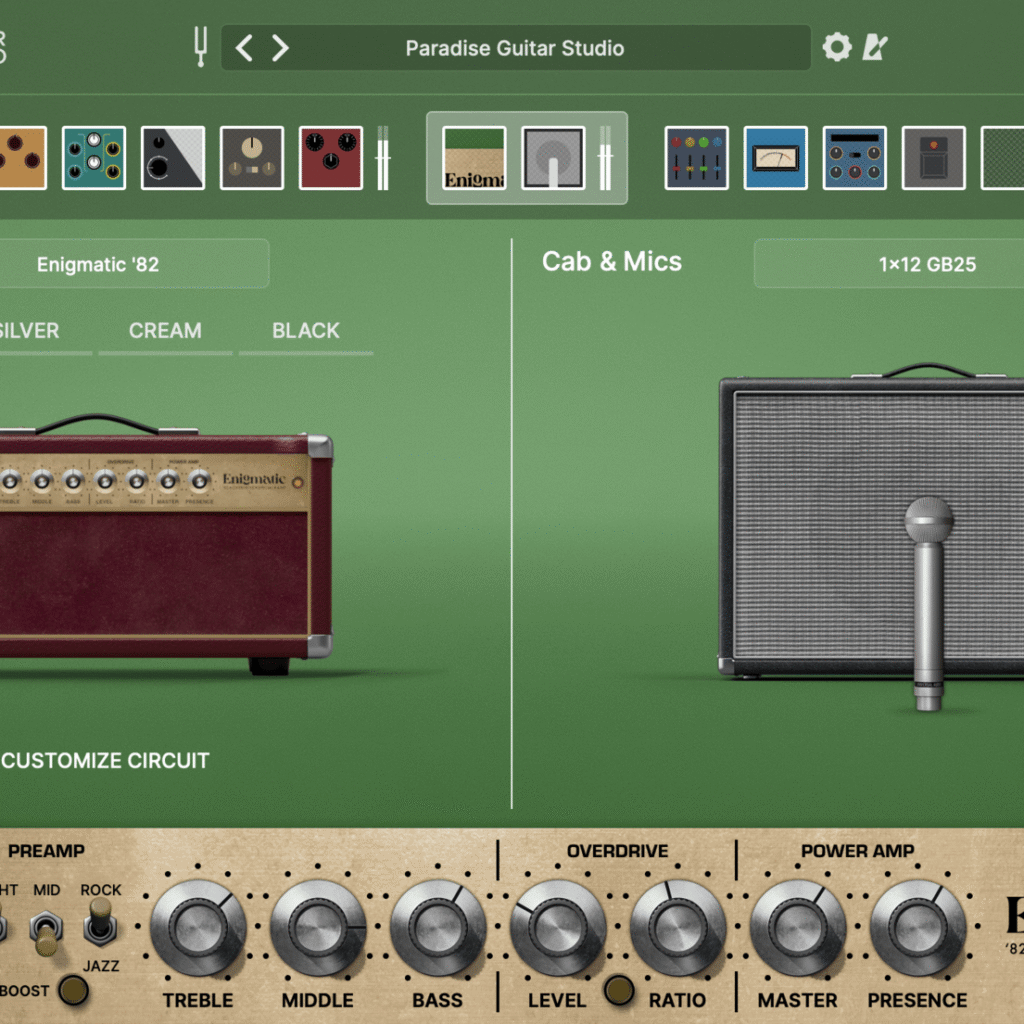
Task: Flip the MID toggle switch
Action: click(45, 932)
